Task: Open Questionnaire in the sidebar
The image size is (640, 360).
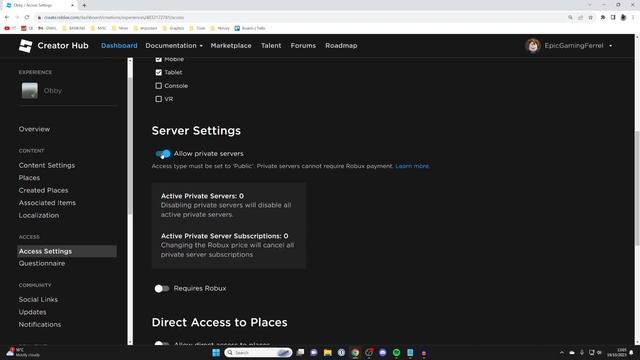Action: coord(42,264)
